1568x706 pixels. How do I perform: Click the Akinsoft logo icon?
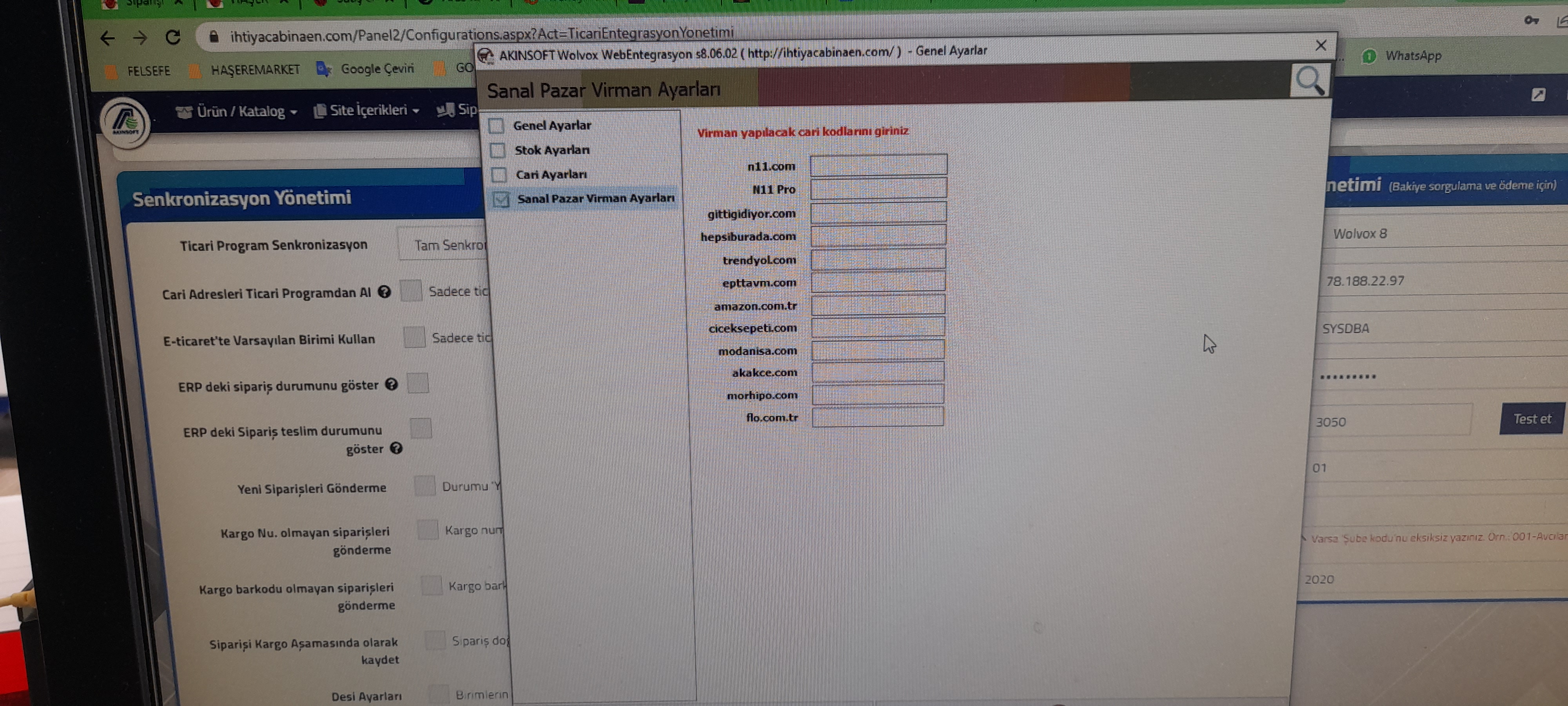[125, 122]
